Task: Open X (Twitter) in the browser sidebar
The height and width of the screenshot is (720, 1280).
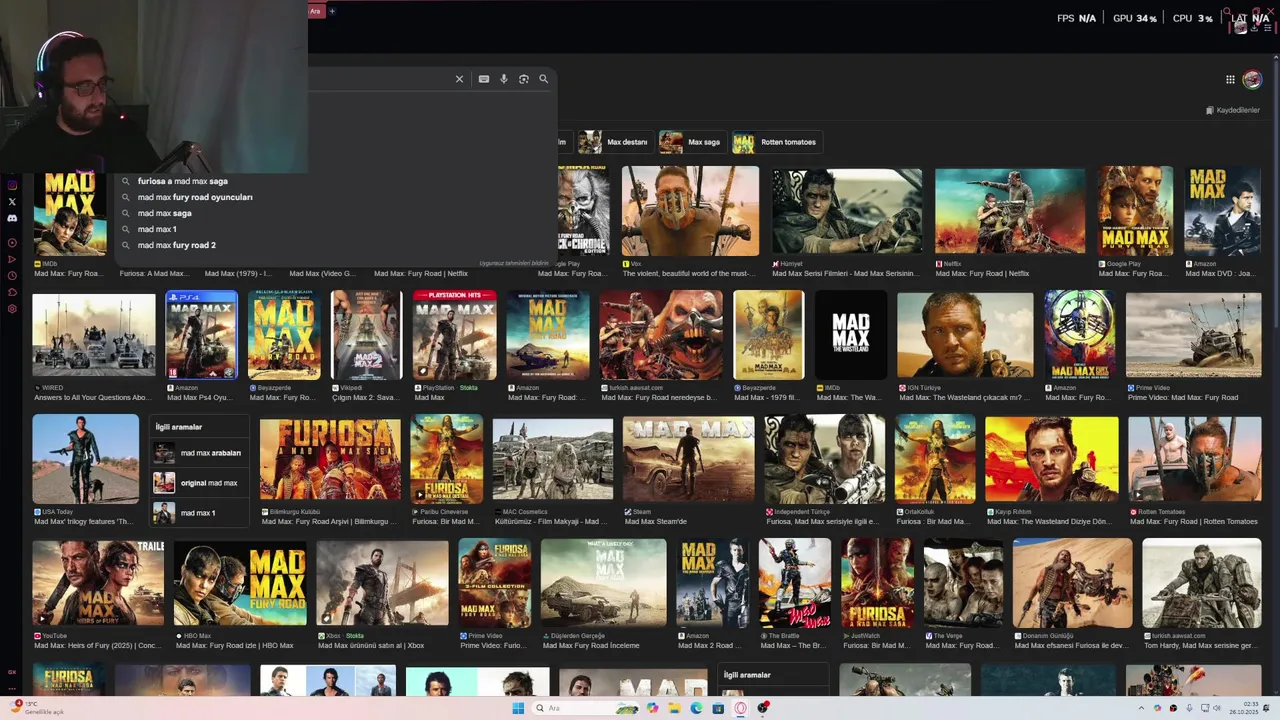Action: click(x=12, y=202)
